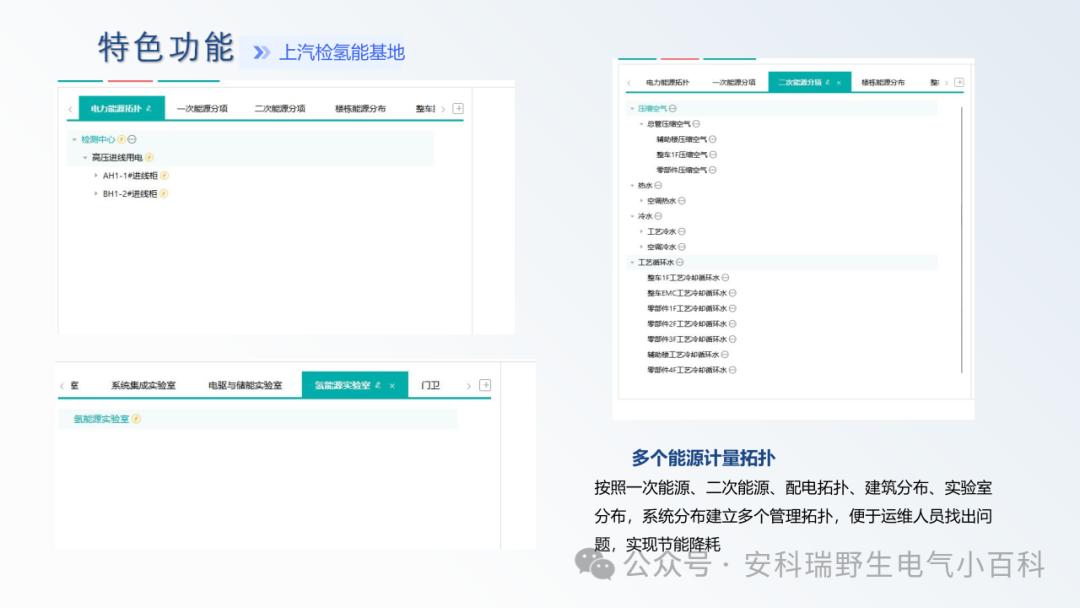Collapse the 检测中心 tree node
Screen dimensions: 1080x608
coord(74,139)
